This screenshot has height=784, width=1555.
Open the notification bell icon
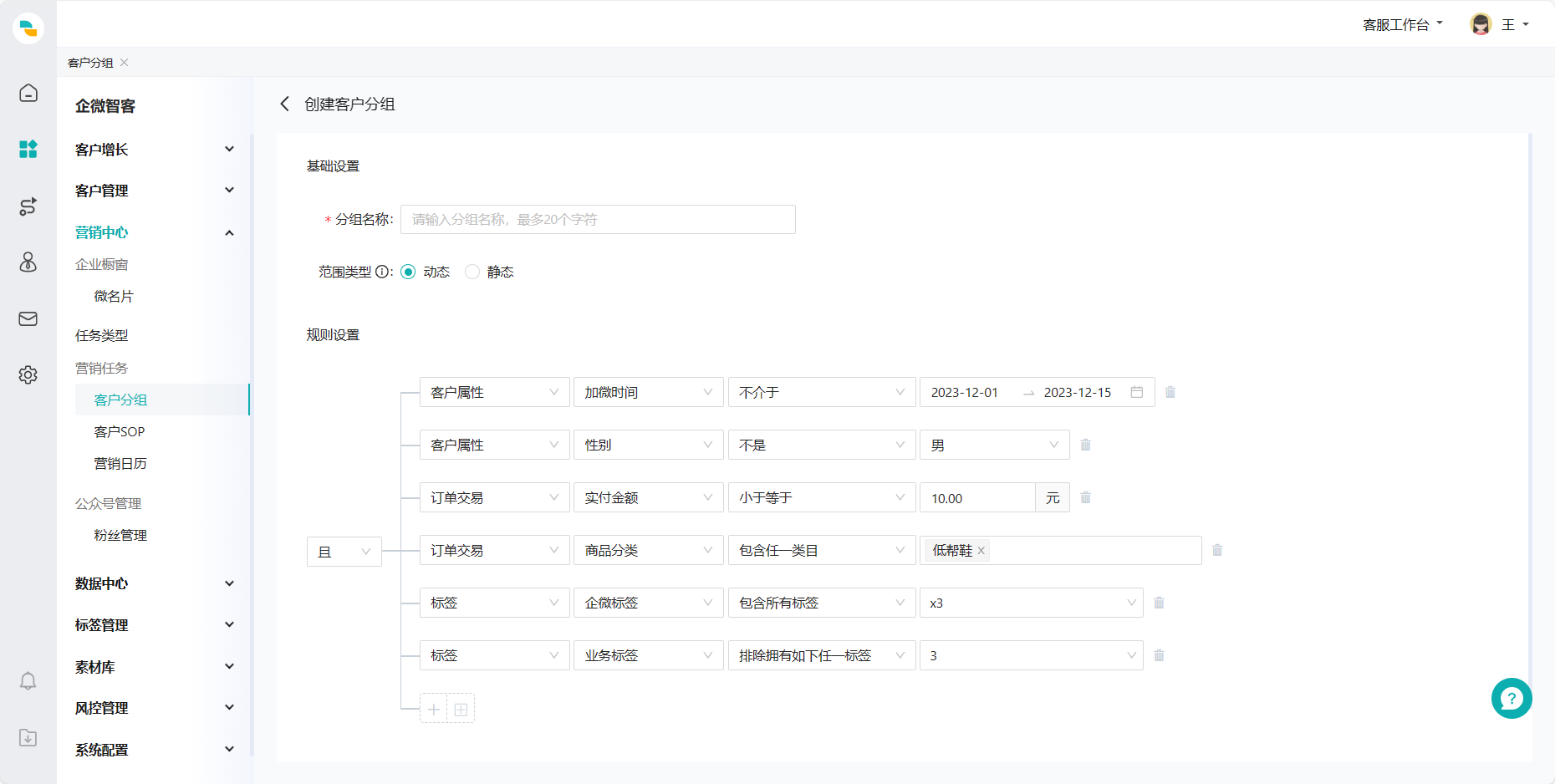28,681
